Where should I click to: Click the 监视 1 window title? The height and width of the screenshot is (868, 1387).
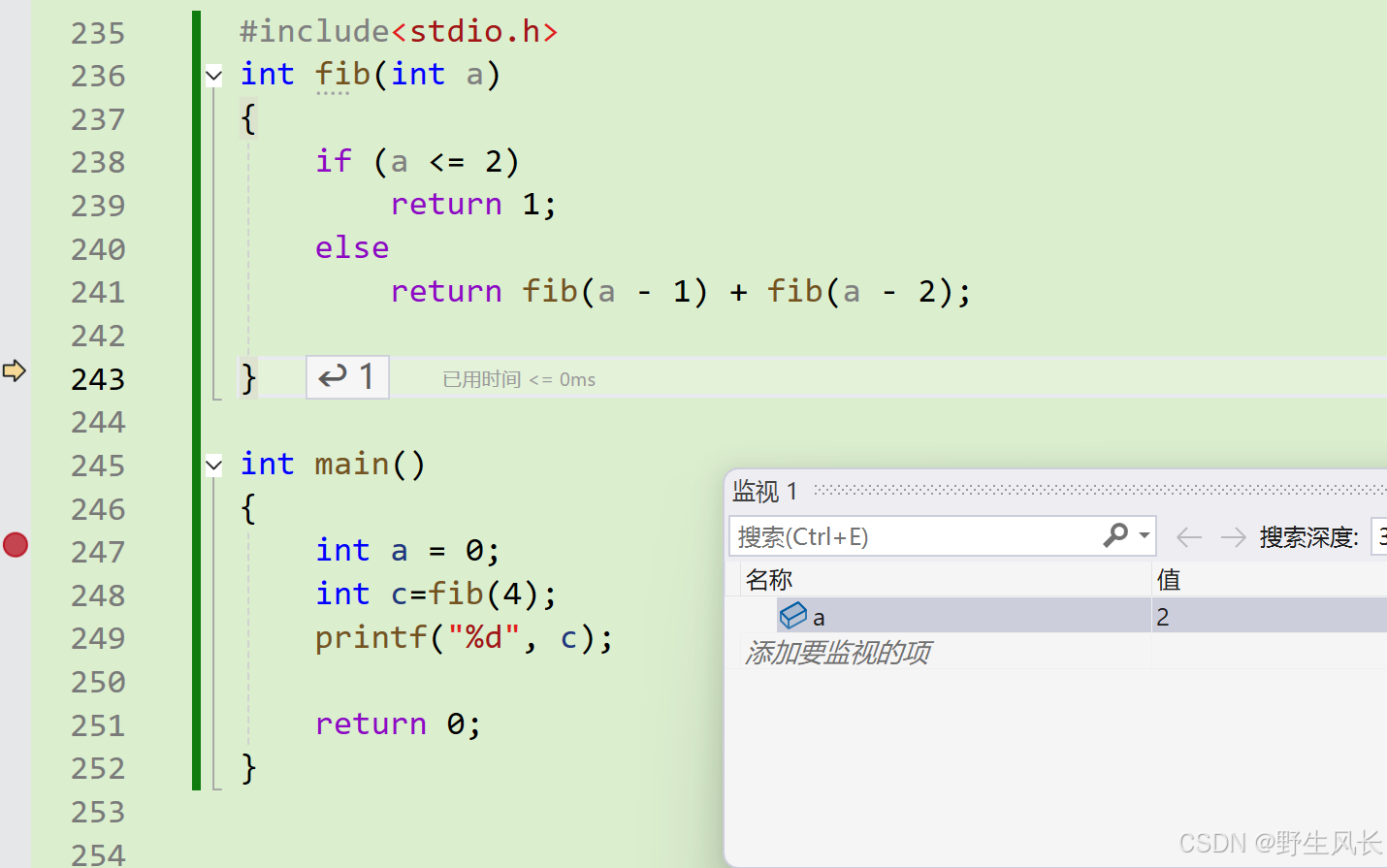(765, 492)
